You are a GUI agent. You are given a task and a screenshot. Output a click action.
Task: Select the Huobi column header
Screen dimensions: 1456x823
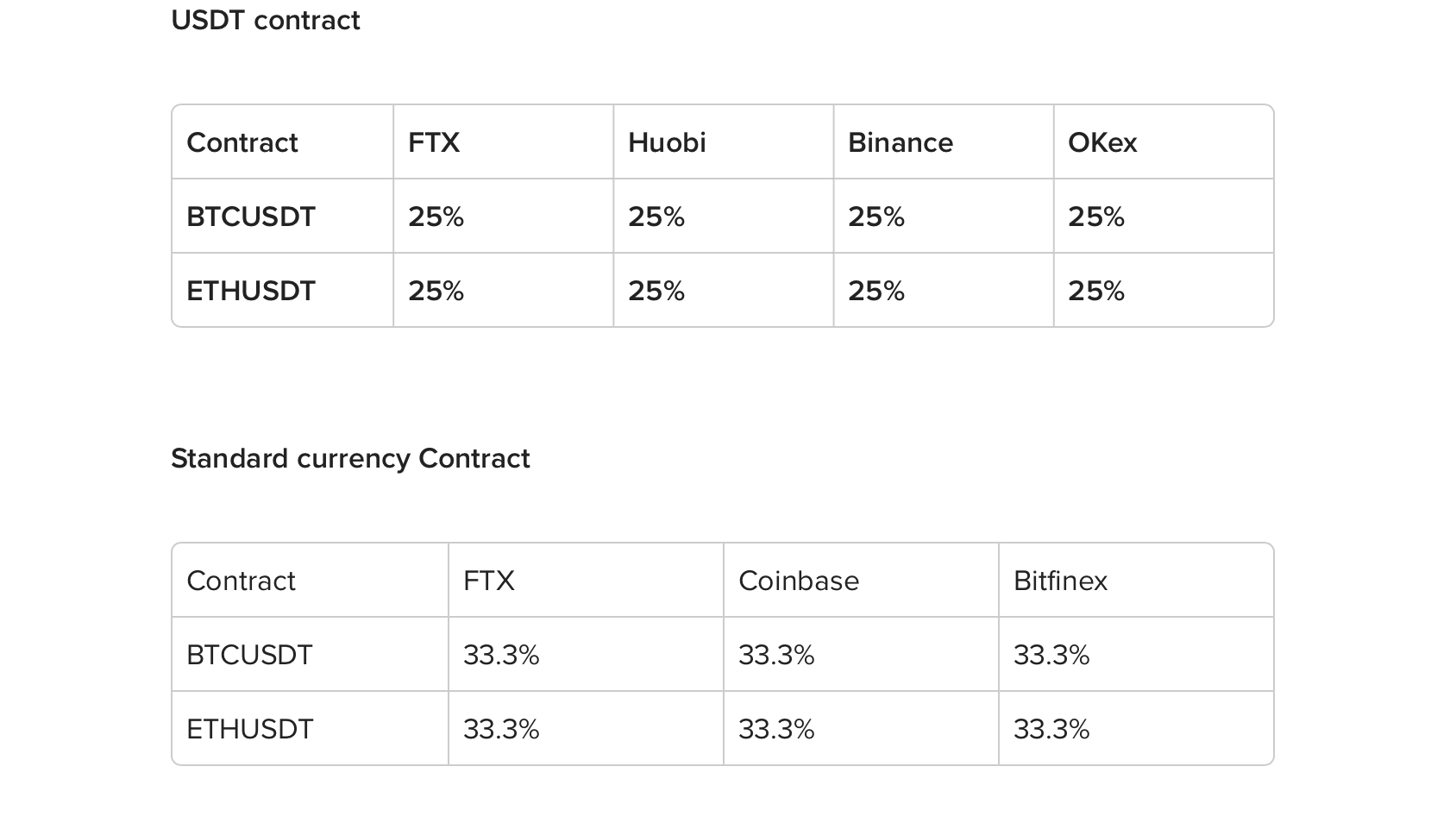click(667, 142)
